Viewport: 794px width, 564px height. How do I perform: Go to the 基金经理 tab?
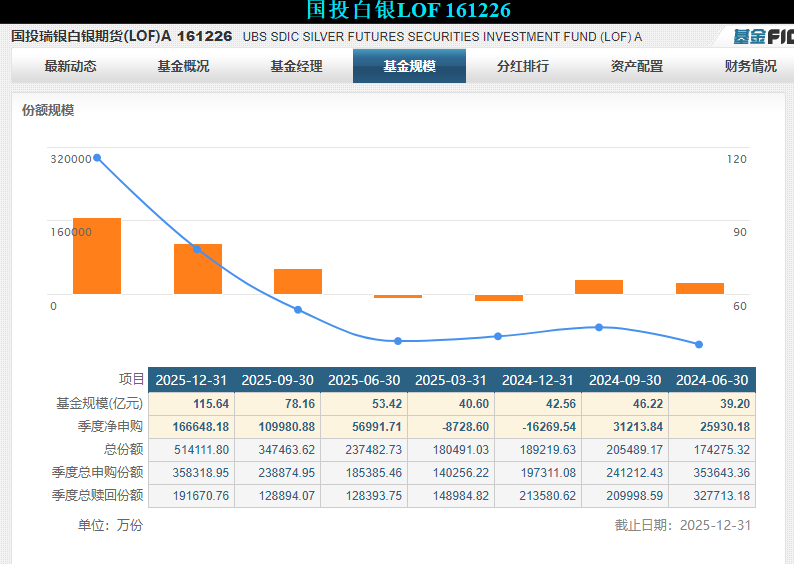[x=296, y=66]
